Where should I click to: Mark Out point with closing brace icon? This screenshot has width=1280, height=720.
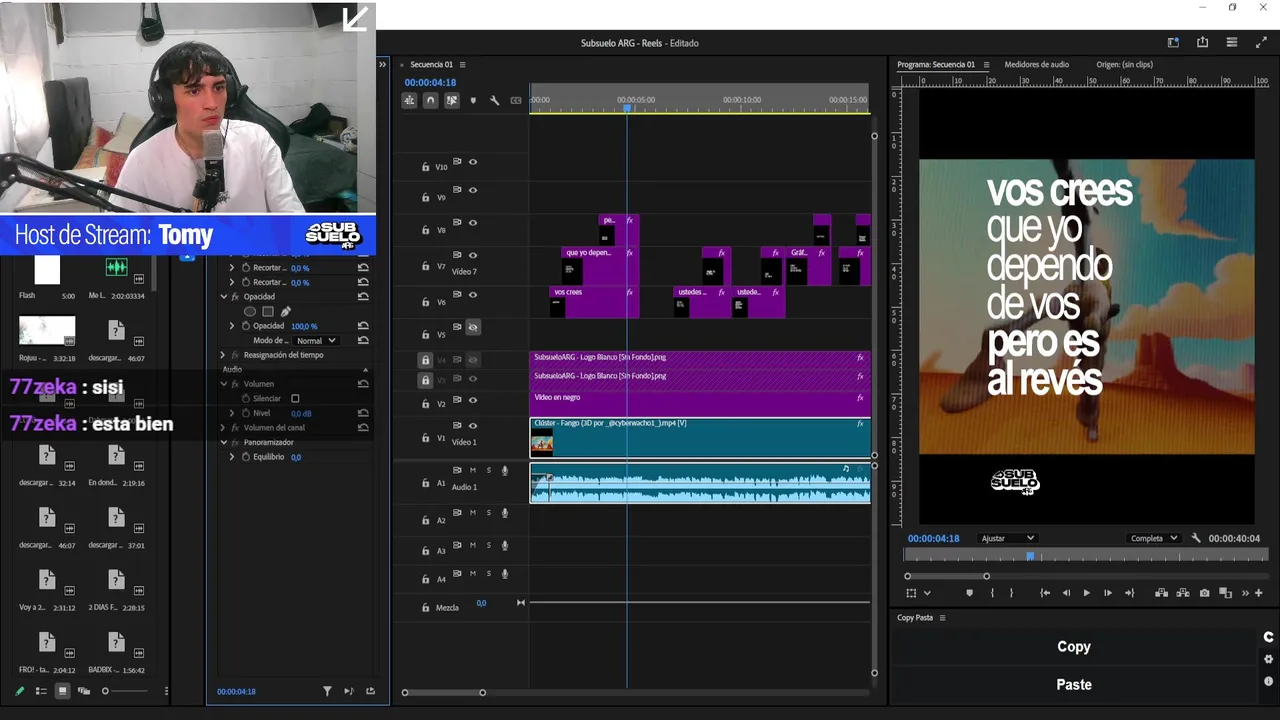1011,593
